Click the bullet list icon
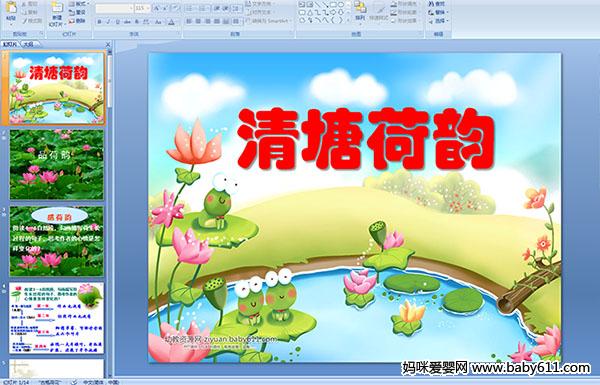Viewport: 600px width, 385px height. (189, 8)
